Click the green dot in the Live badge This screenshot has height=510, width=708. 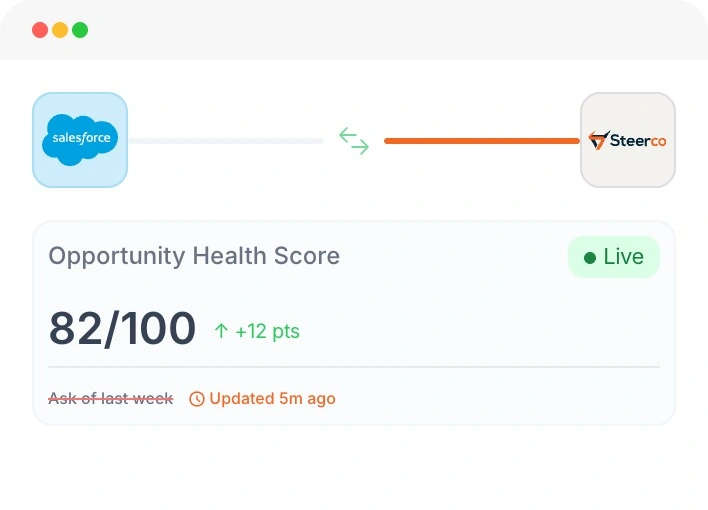[x=590, y=257]
